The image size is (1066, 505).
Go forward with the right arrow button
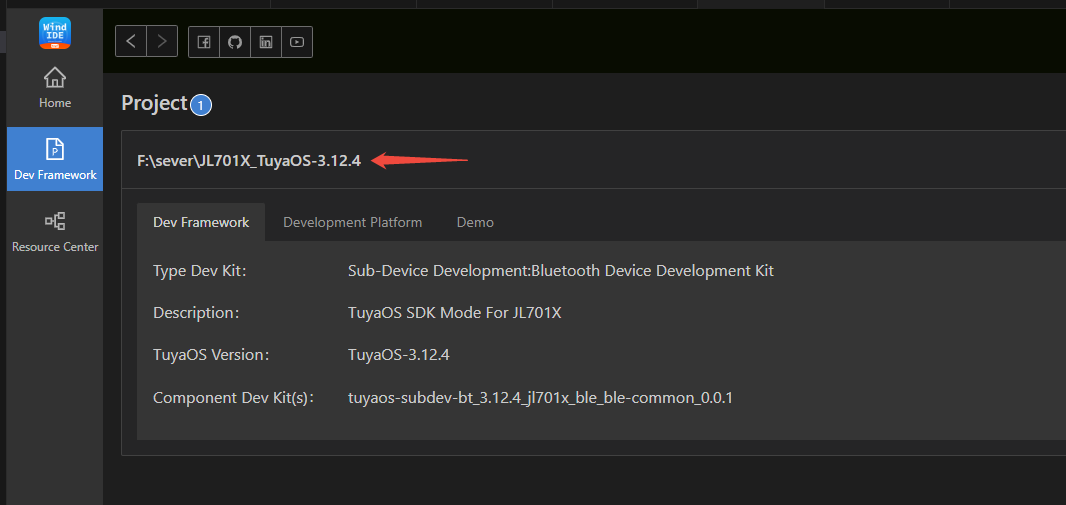162,41
